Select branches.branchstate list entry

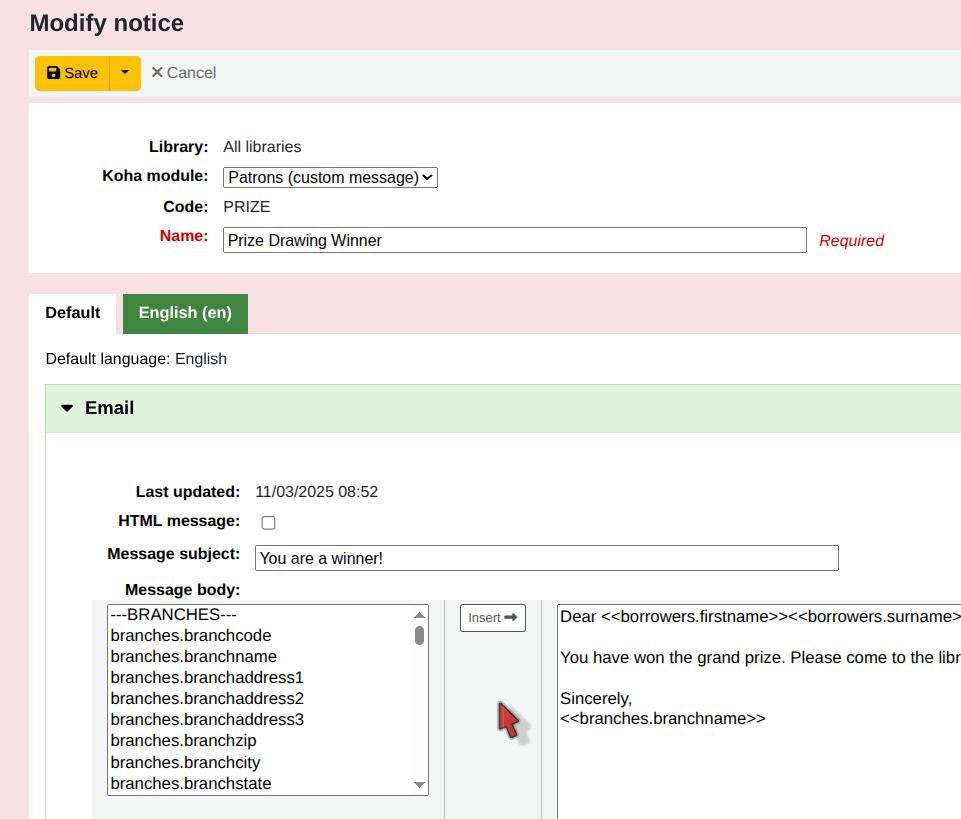tap(191, 784)
